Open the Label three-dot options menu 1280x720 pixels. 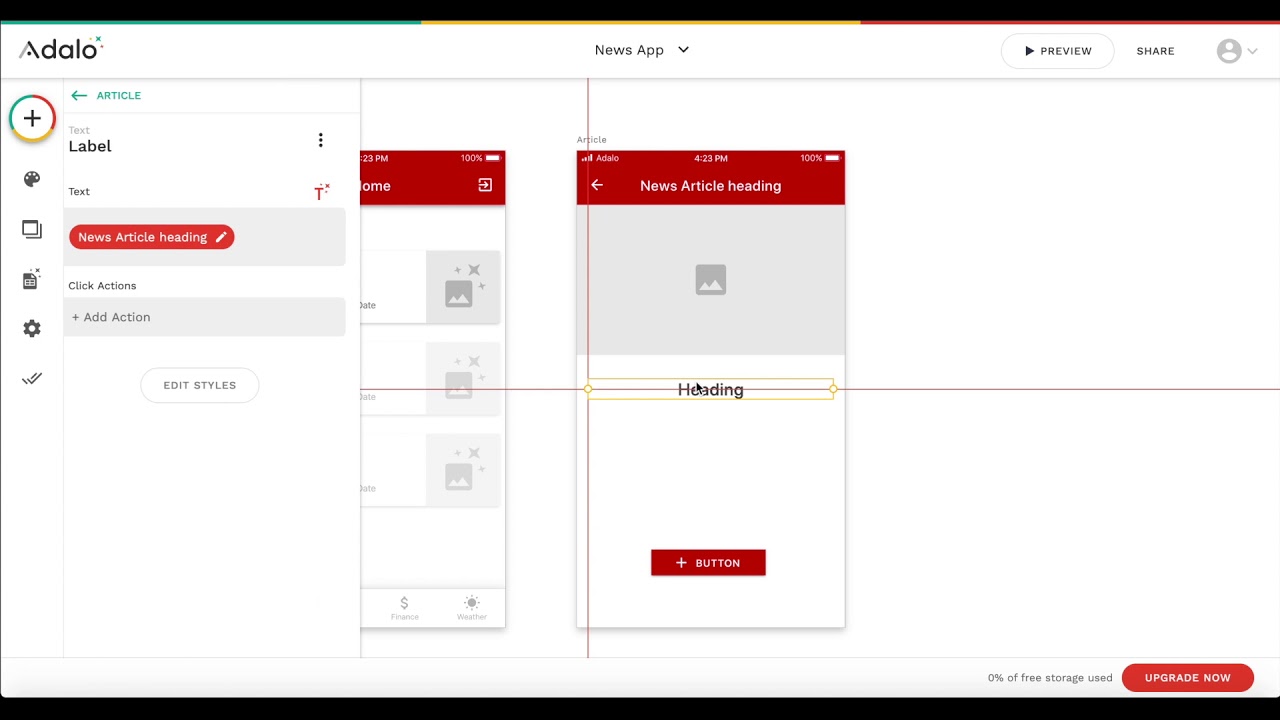point(320,140)
